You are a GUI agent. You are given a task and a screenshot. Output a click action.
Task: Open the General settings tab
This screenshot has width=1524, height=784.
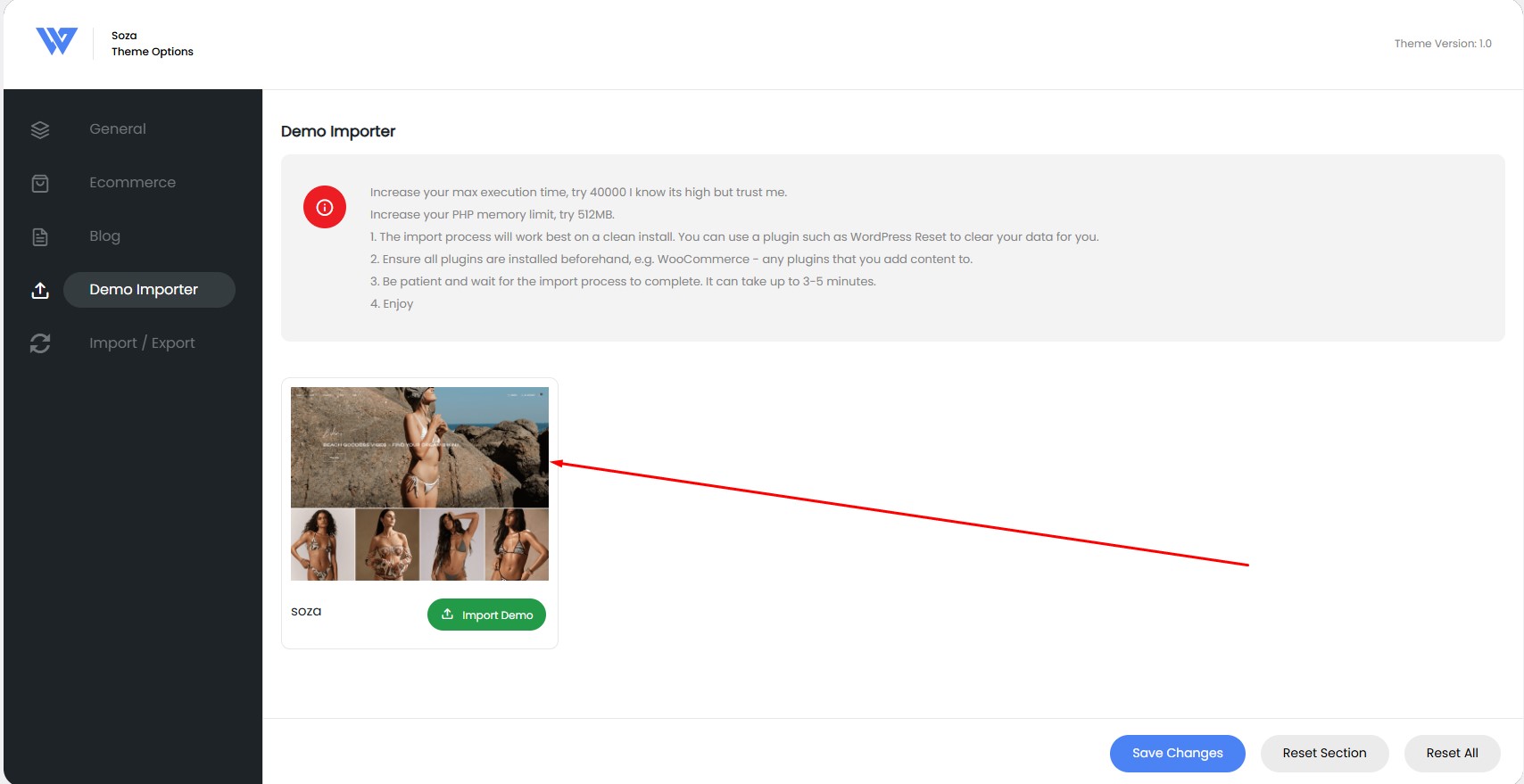(118, 129)
